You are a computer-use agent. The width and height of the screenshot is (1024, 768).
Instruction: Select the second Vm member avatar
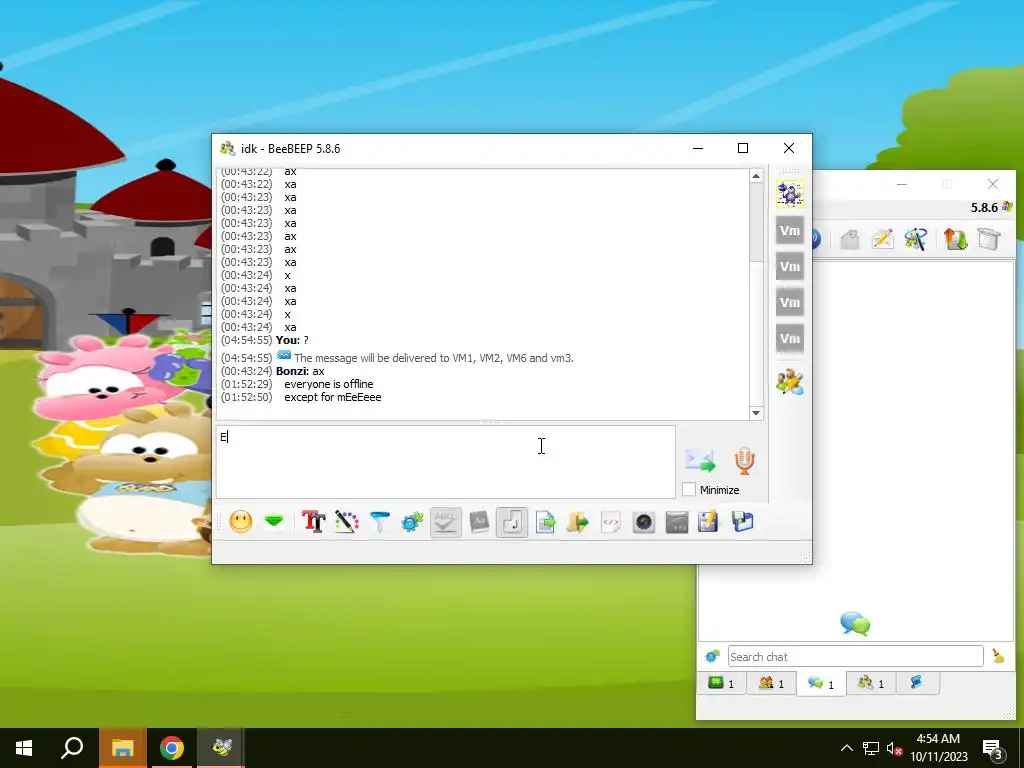click(x=790, y=266)
